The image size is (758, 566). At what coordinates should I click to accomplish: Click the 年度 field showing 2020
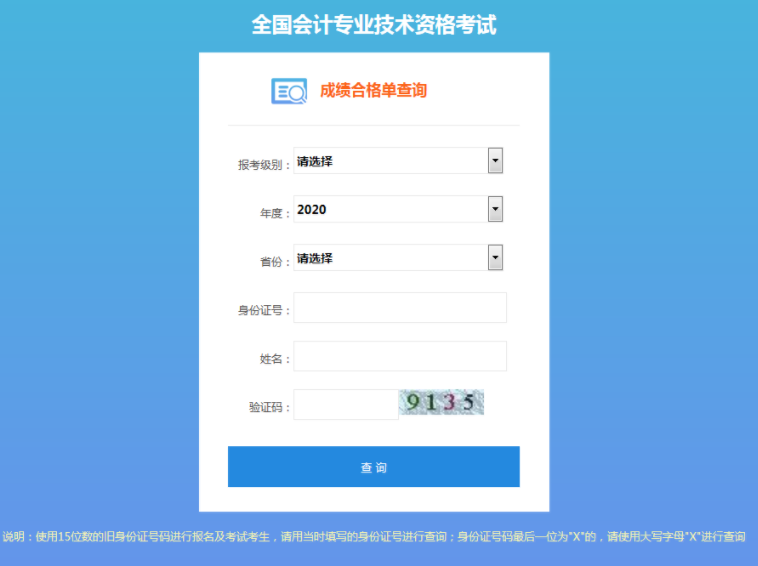click(398, 209)
